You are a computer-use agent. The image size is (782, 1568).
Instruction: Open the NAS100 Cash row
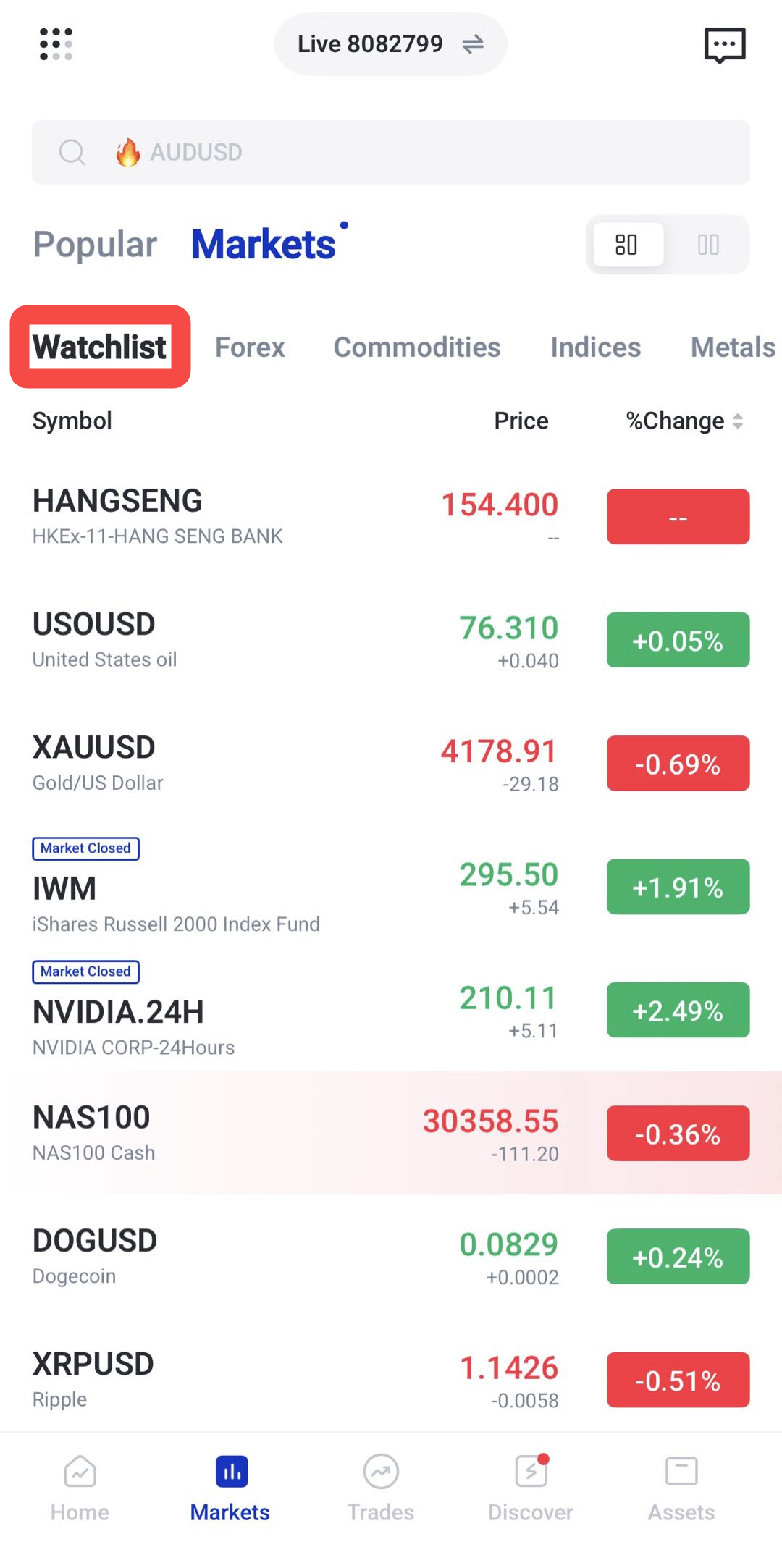[x=391, y=1133]
